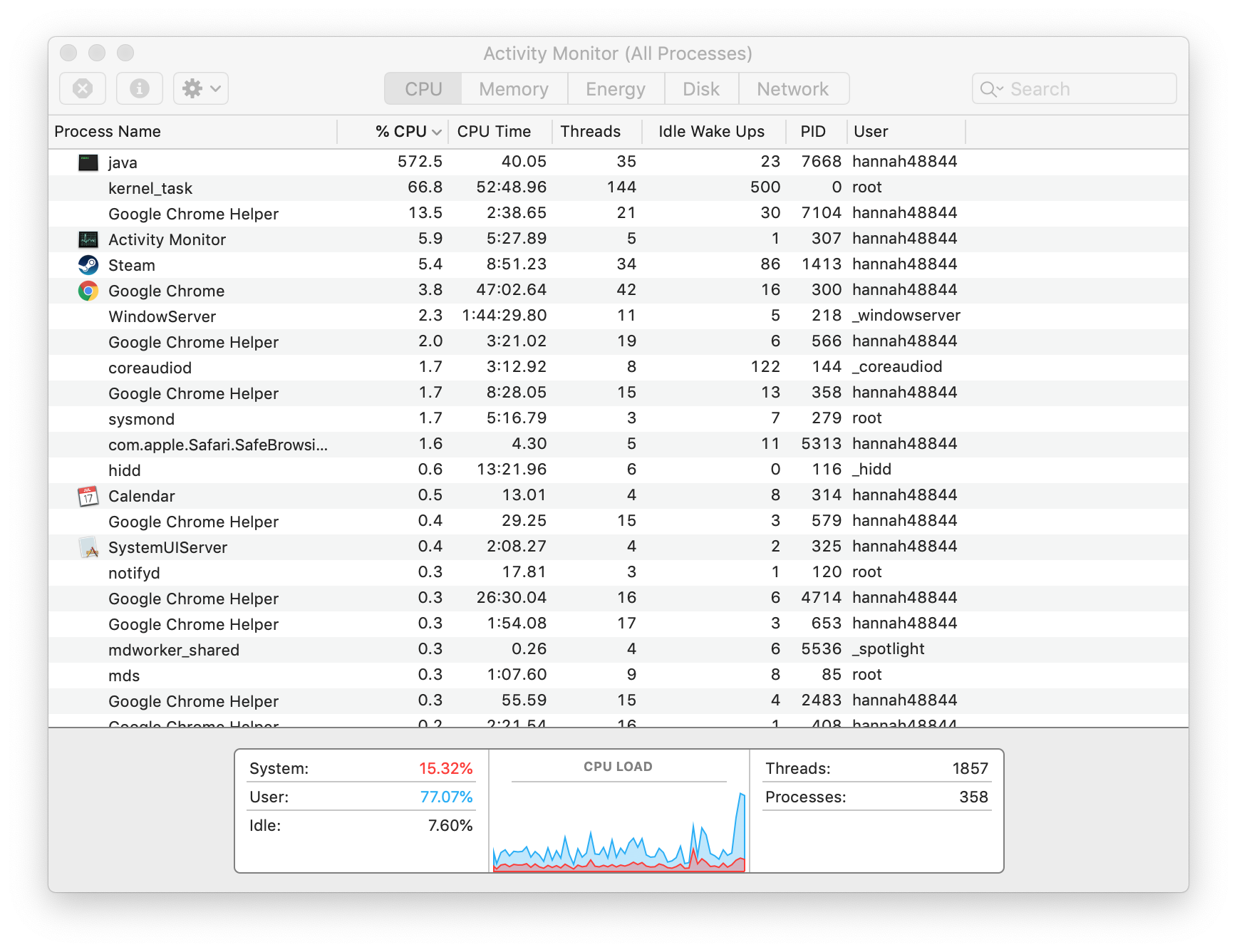Select the notifyd process row
Viewport: 1237px width, 952px height.
pos(618,573)
